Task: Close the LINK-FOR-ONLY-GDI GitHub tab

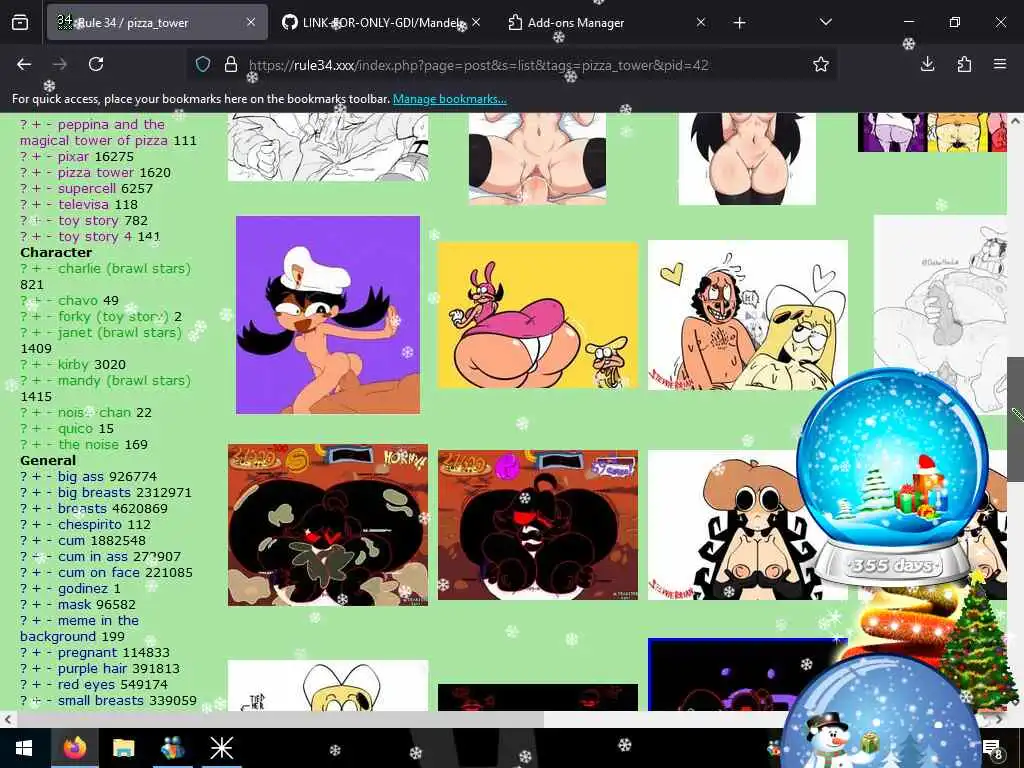Action: tap(476, 22)
